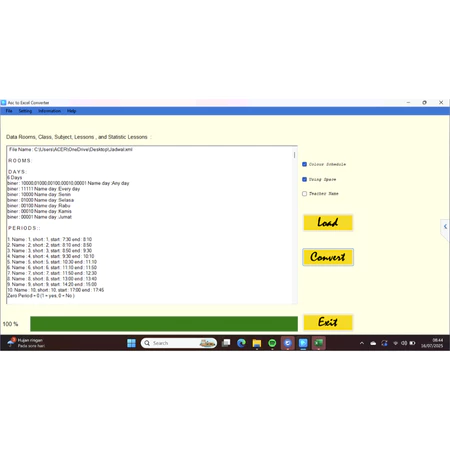Screen dimensions: 450x450
Task: Open Spotify from the taskbar
Action: 272,343
